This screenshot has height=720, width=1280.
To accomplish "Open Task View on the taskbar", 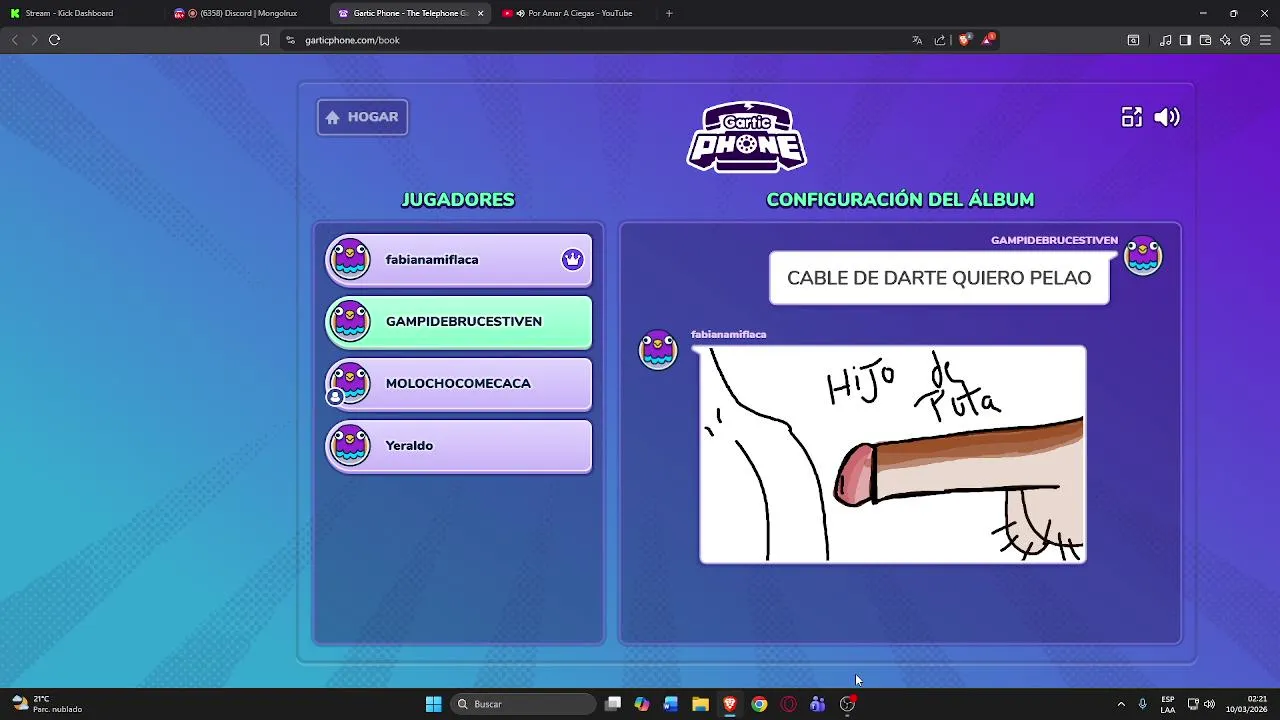I will click(613, 704).
